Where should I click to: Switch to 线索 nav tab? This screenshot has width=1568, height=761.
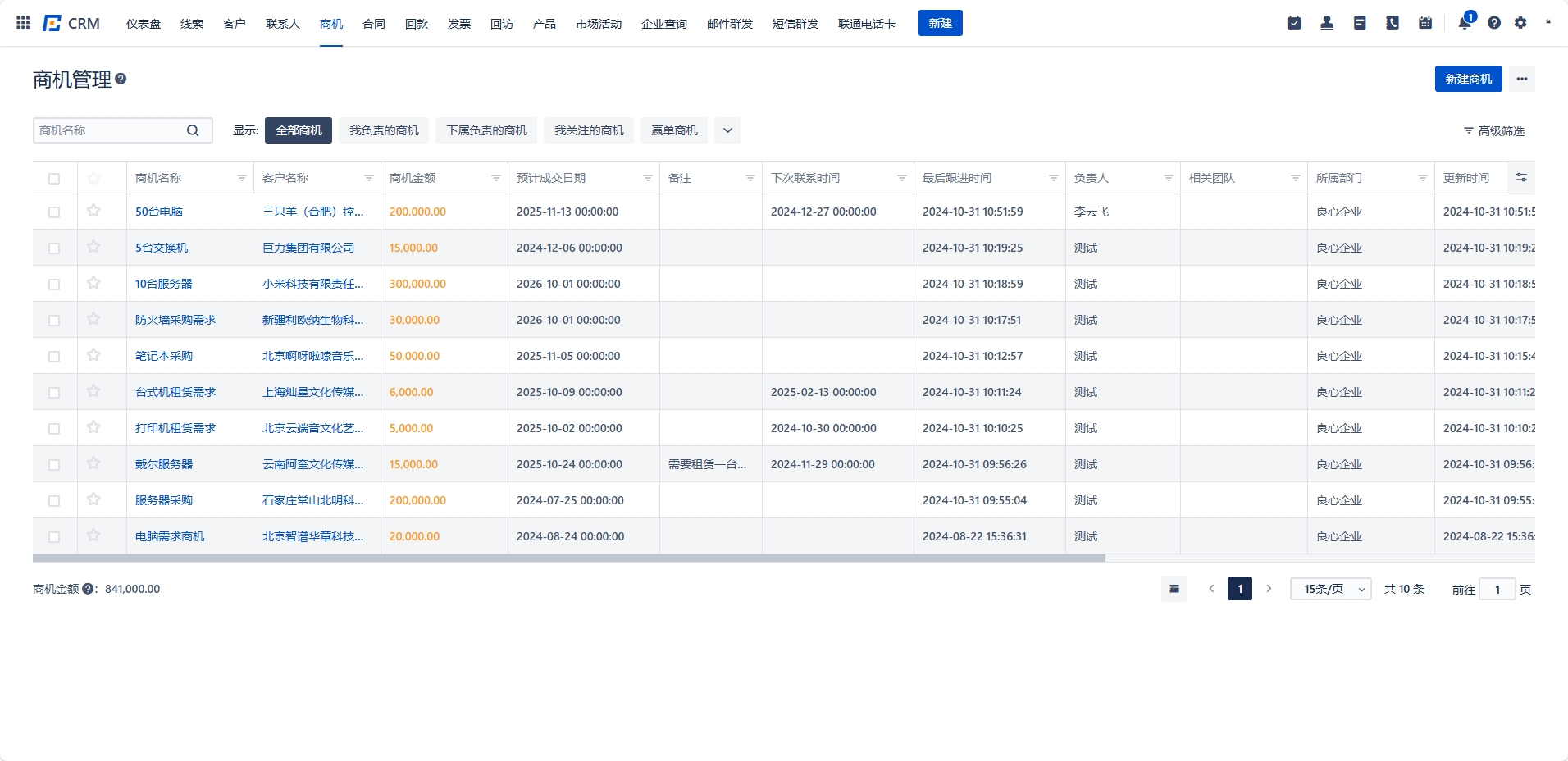pos(192,24)
